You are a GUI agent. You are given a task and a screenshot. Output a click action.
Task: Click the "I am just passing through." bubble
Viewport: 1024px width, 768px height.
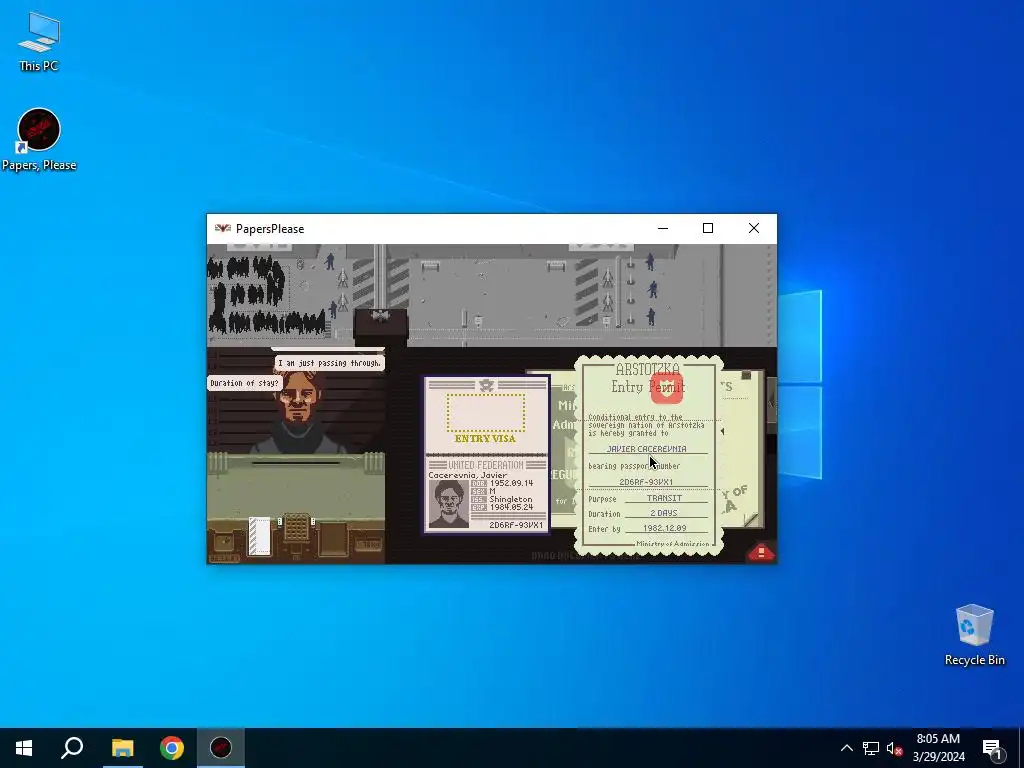pos(330,363)
